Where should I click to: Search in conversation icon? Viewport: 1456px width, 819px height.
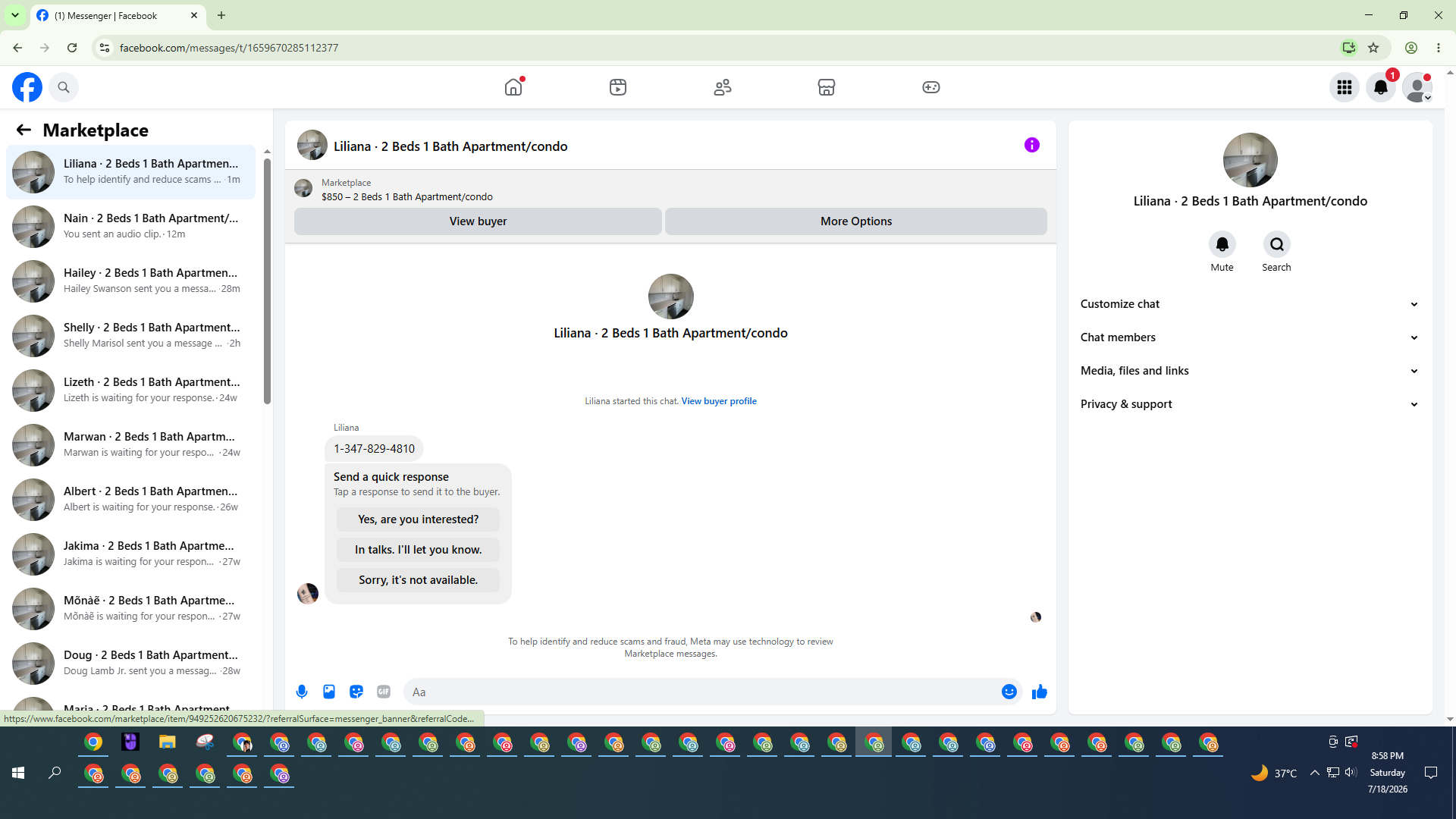(1277, 244)
